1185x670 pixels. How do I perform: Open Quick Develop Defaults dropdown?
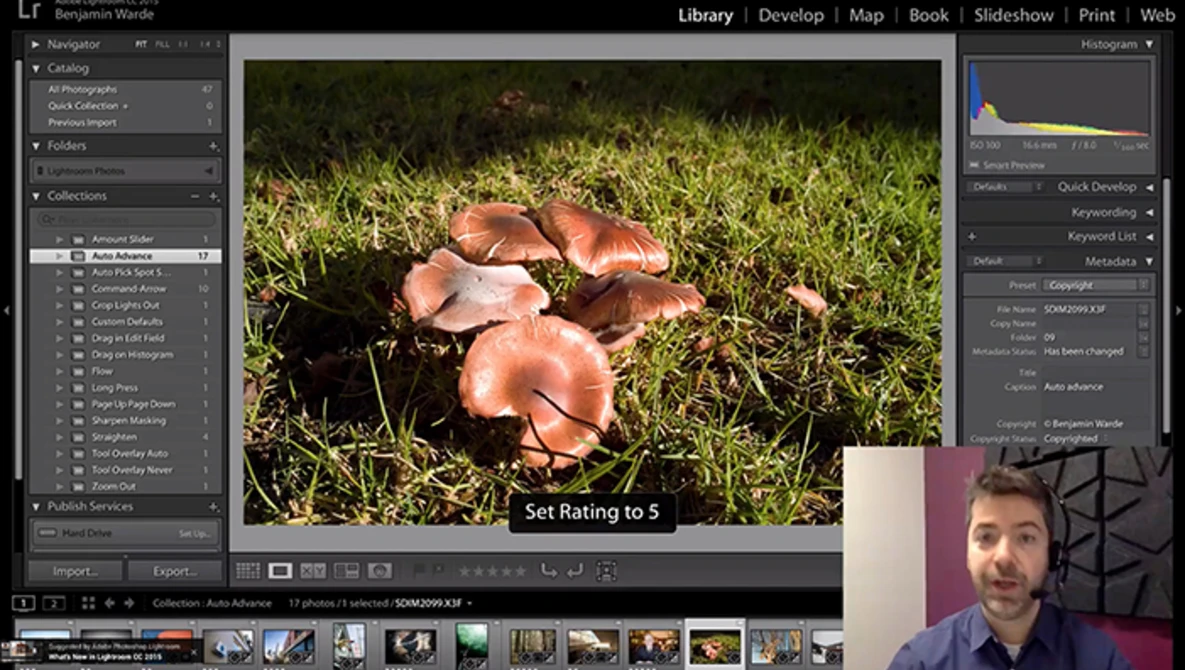(x=1006, y=187)
